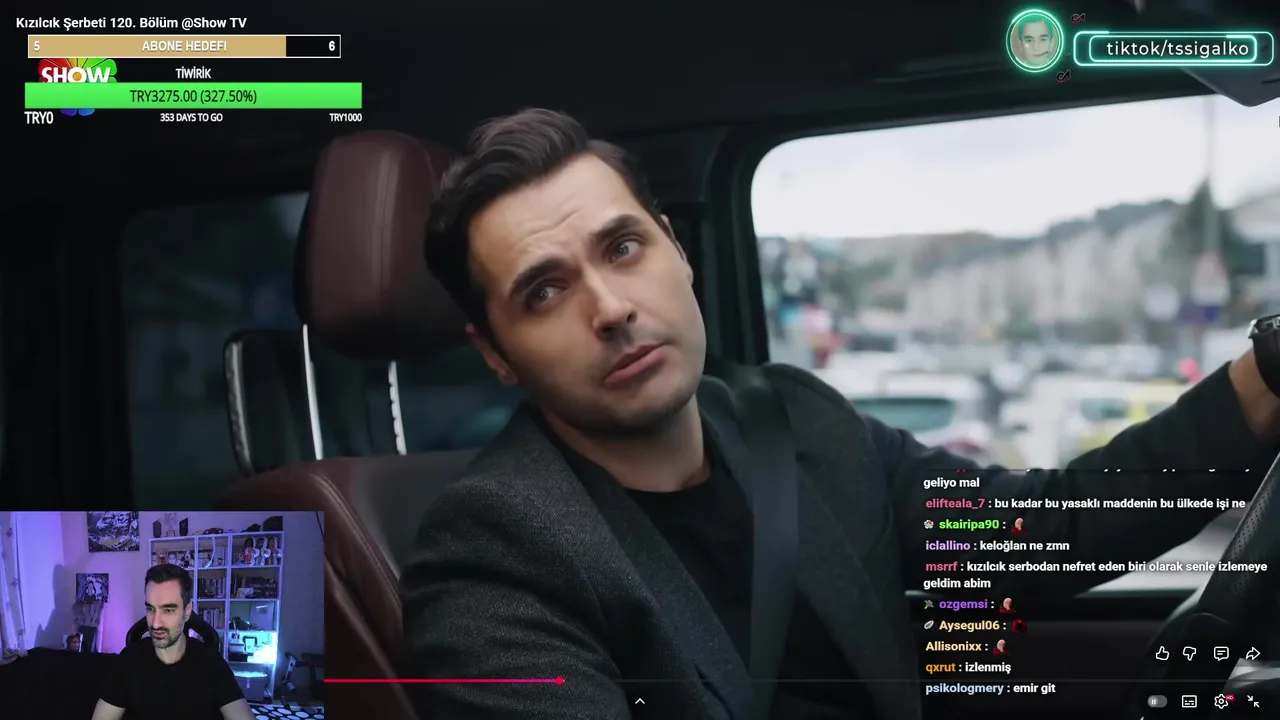Click the streamer avatar circle at the top

[x=1035, y=42]
